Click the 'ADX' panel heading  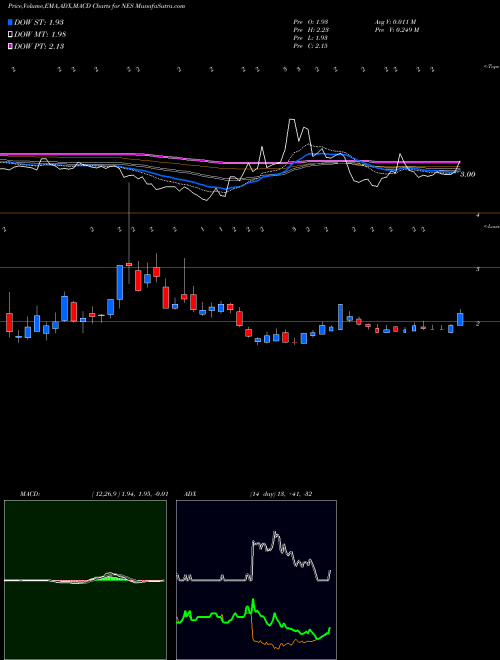click(189, 494)
